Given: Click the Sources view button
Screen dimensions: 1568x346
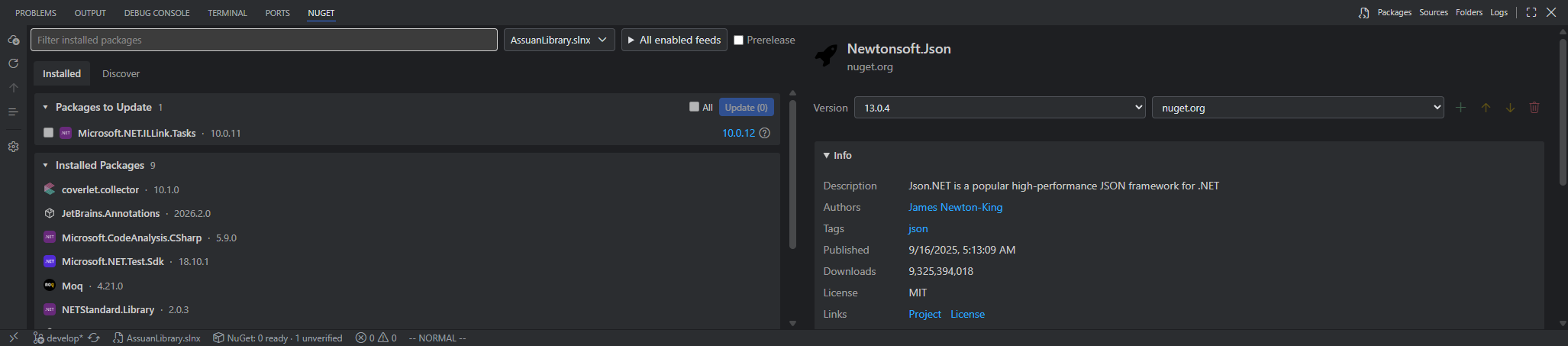Looking at the screenshot, I should point(1434,12).
